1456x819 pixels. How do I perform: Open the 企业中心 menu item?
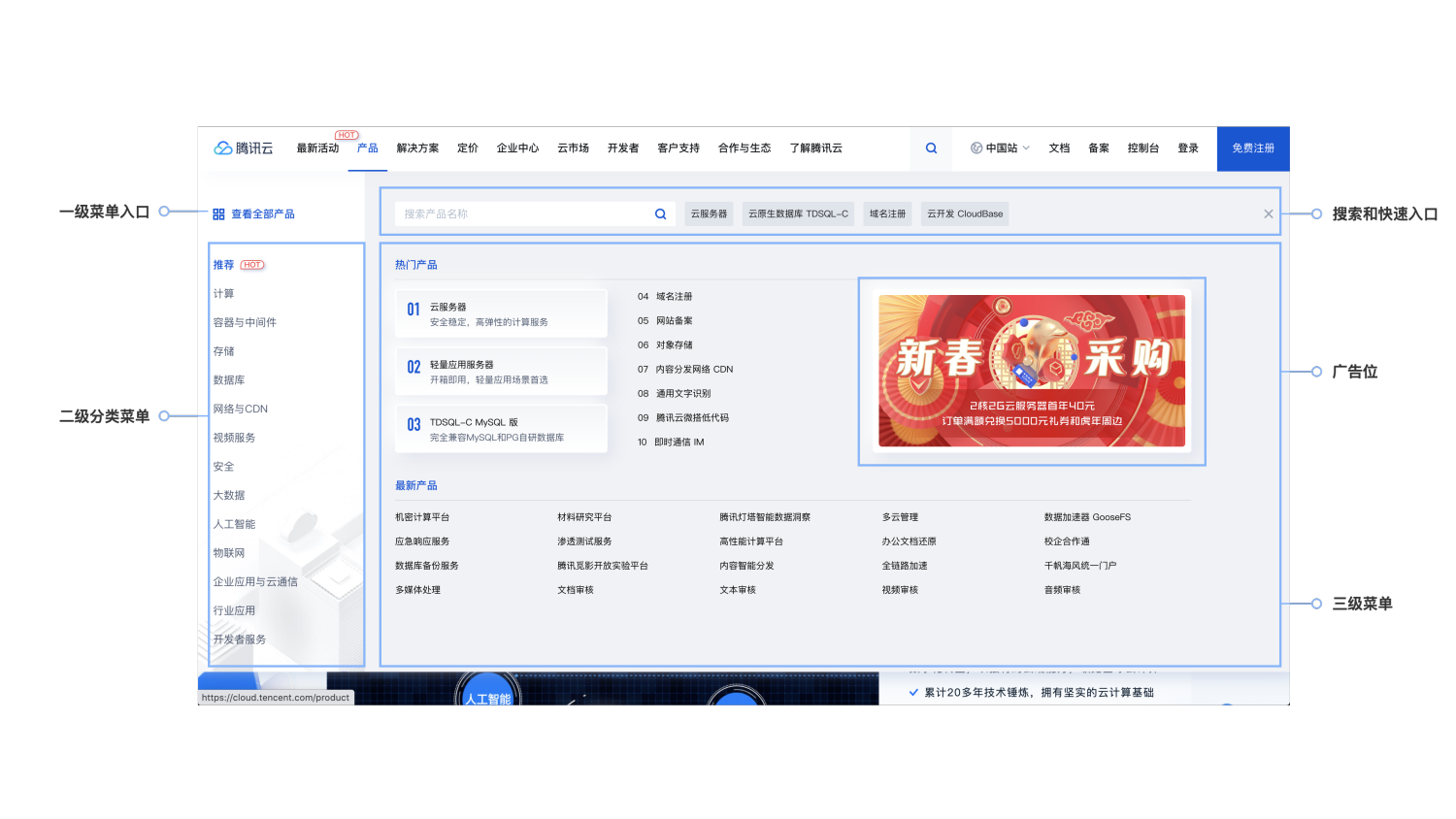tap(517, 148)
